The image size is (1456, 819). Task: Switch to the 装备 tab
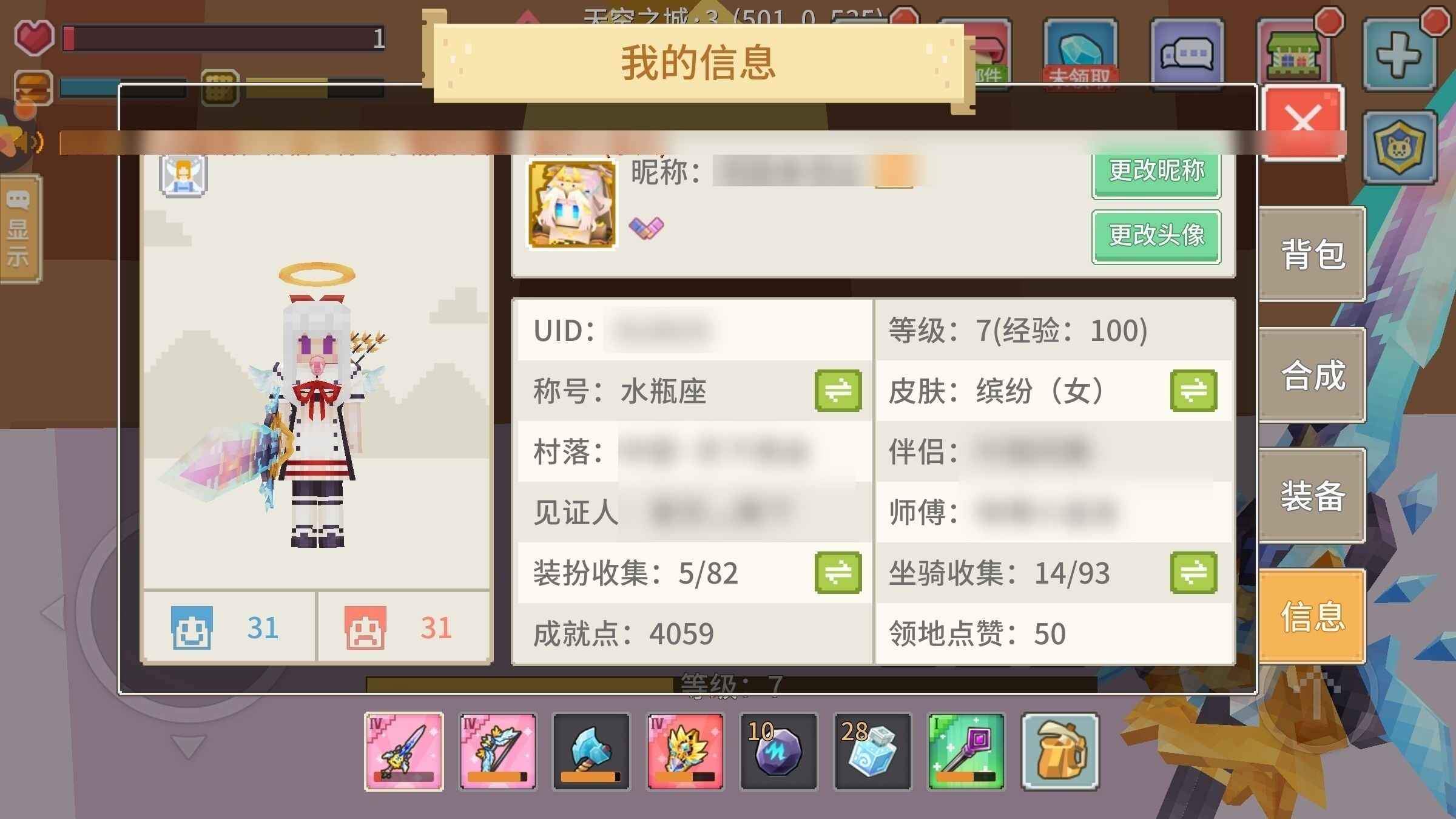tap(1312, 495)
